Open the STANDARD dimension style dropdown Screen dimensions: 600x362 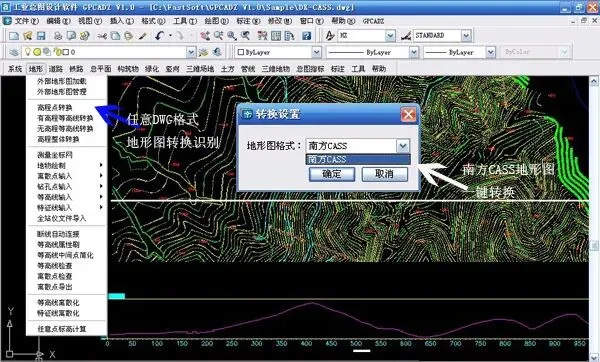[x=466, y=36]
